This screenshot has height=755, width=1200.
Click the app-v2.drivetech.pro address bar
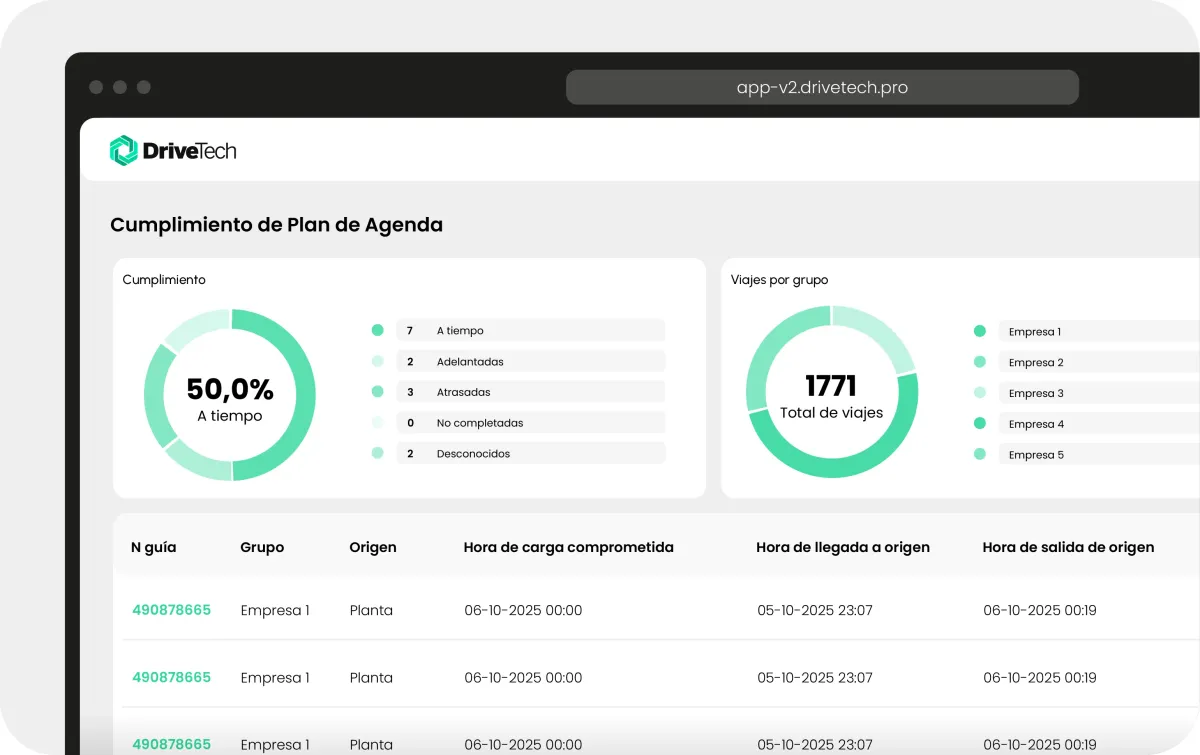click(x=822, y=87)
